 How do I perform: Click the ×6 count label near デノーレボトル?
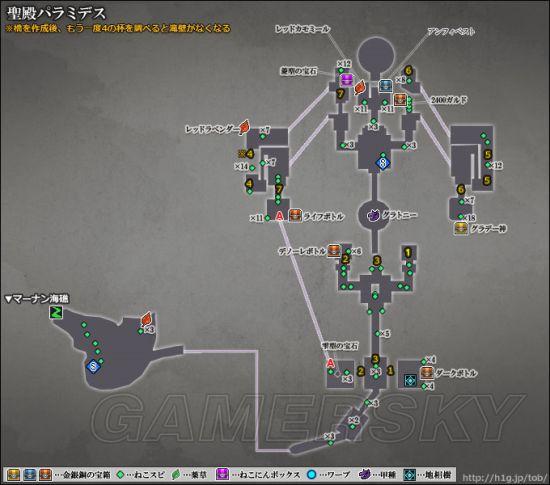[x=356, y=251]
